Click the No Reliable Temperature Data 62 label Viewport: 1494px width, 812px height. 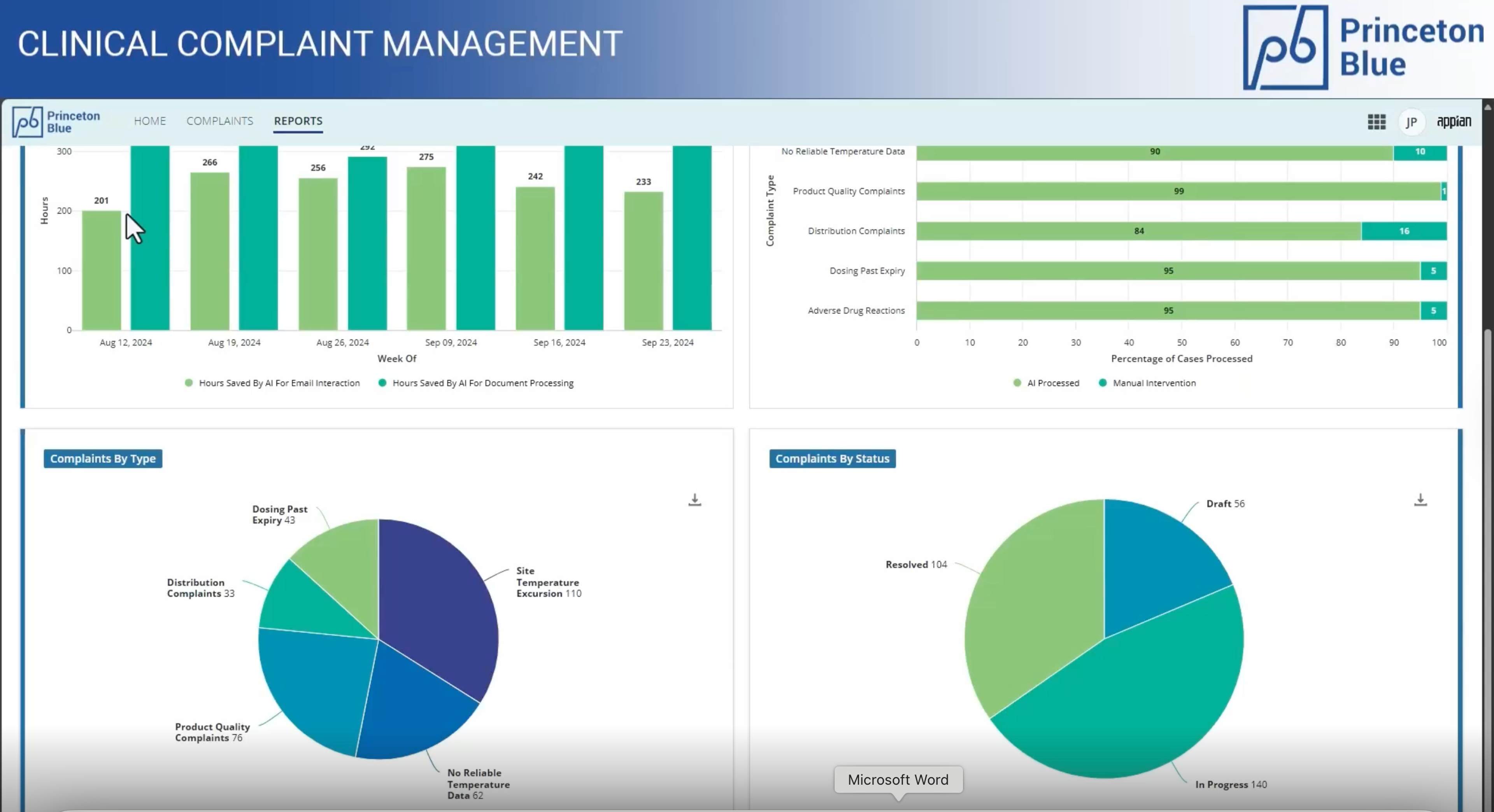pyautogui.click(x=479, y=784)
